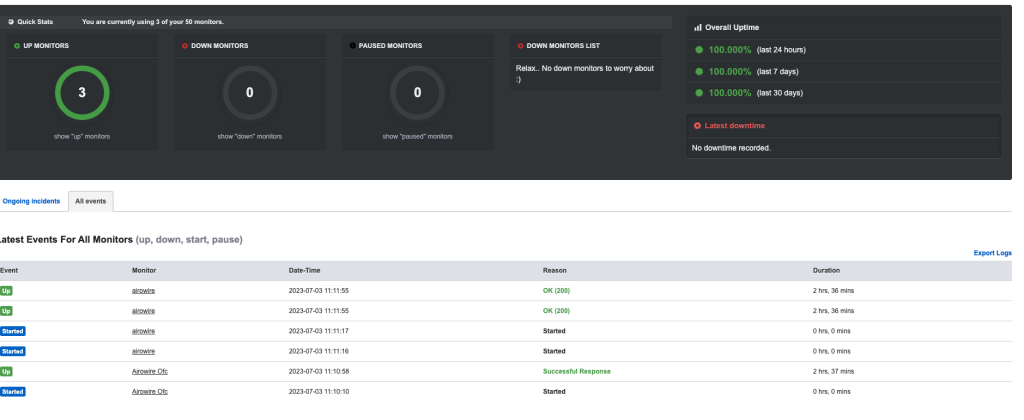Click the green ring showing 3 up monitors
The height and width of the screenshot is (420, 1024).
82,93
